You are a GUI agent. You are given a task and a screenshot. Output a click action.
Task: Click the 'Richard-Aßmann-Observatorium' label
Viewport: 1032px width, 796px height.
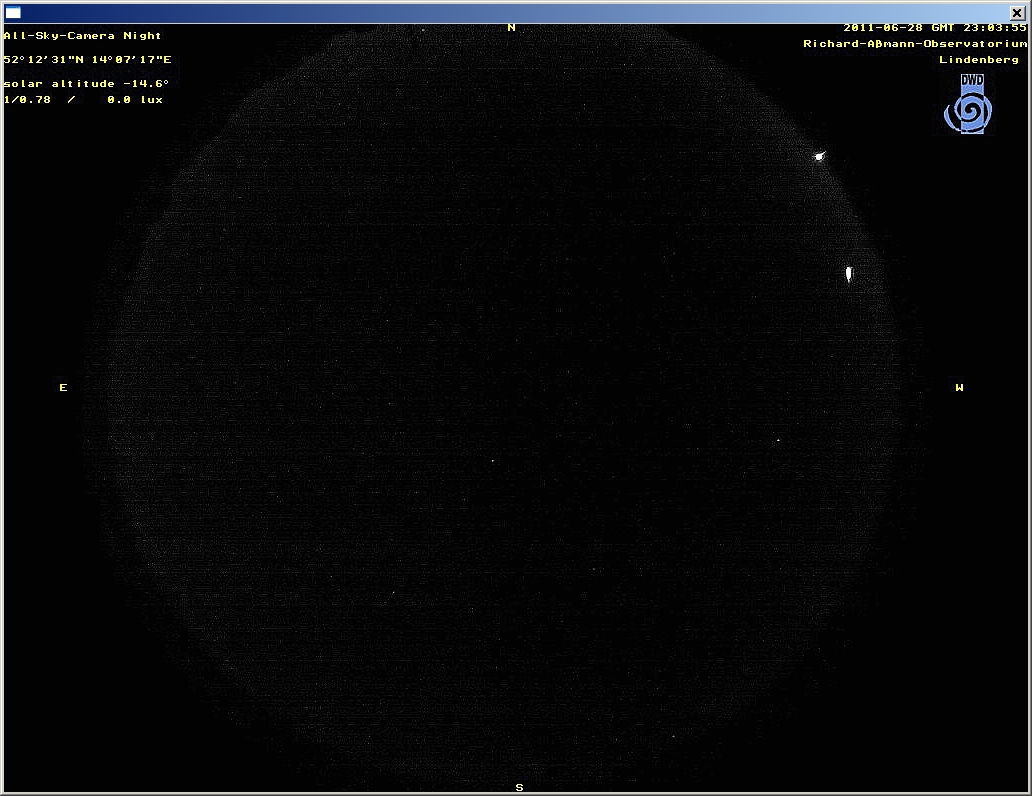915,43
